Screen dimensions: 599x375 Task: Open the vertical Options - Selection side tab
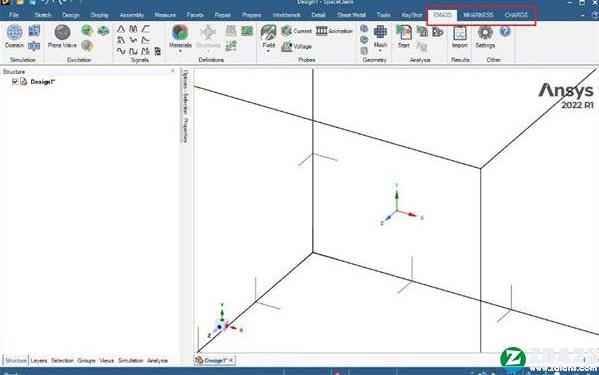click(x=185, y=92)
